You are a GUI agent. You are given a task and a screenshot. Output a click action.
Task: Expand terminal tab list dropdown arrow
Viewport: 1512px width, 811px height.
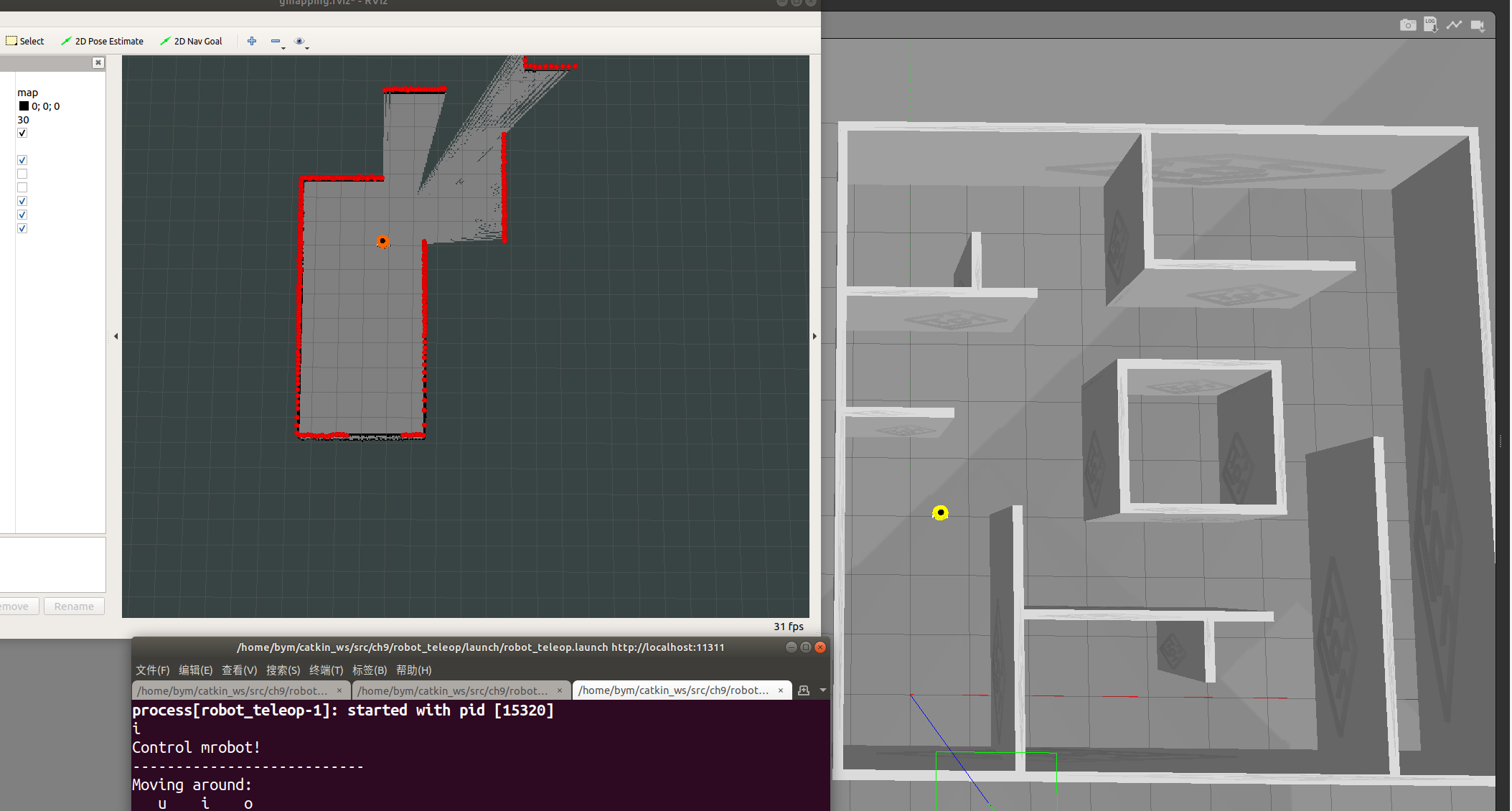823,690
